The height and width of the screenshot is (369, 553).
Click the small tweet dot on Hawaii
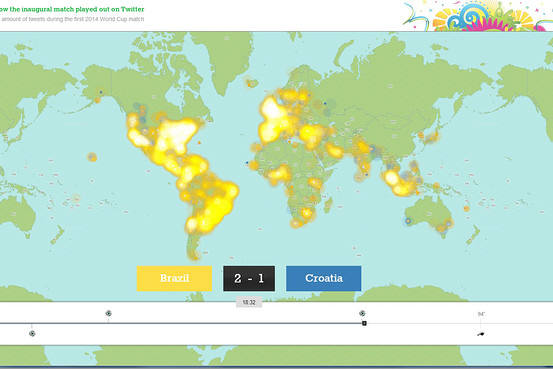92,157
